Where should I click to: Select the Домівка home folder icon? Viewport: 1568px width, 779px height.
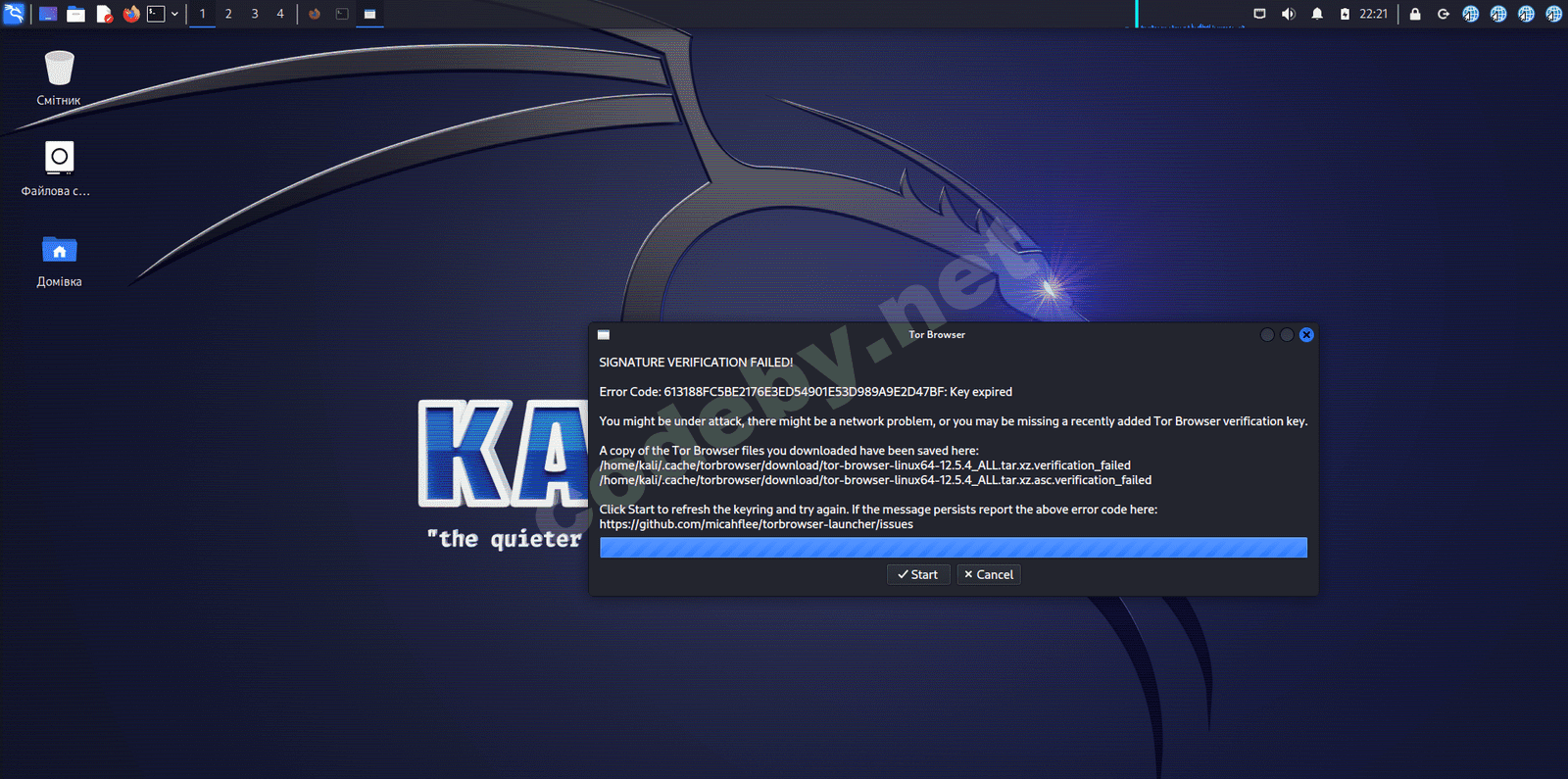[59, 261]
